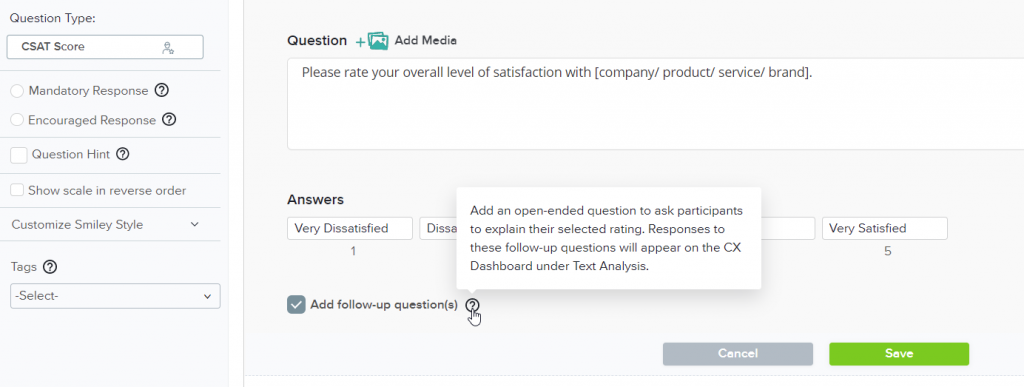1024x387 pixels.
Task: Click the person-star icon in CSAT Score box
Action: pos(168,47)
